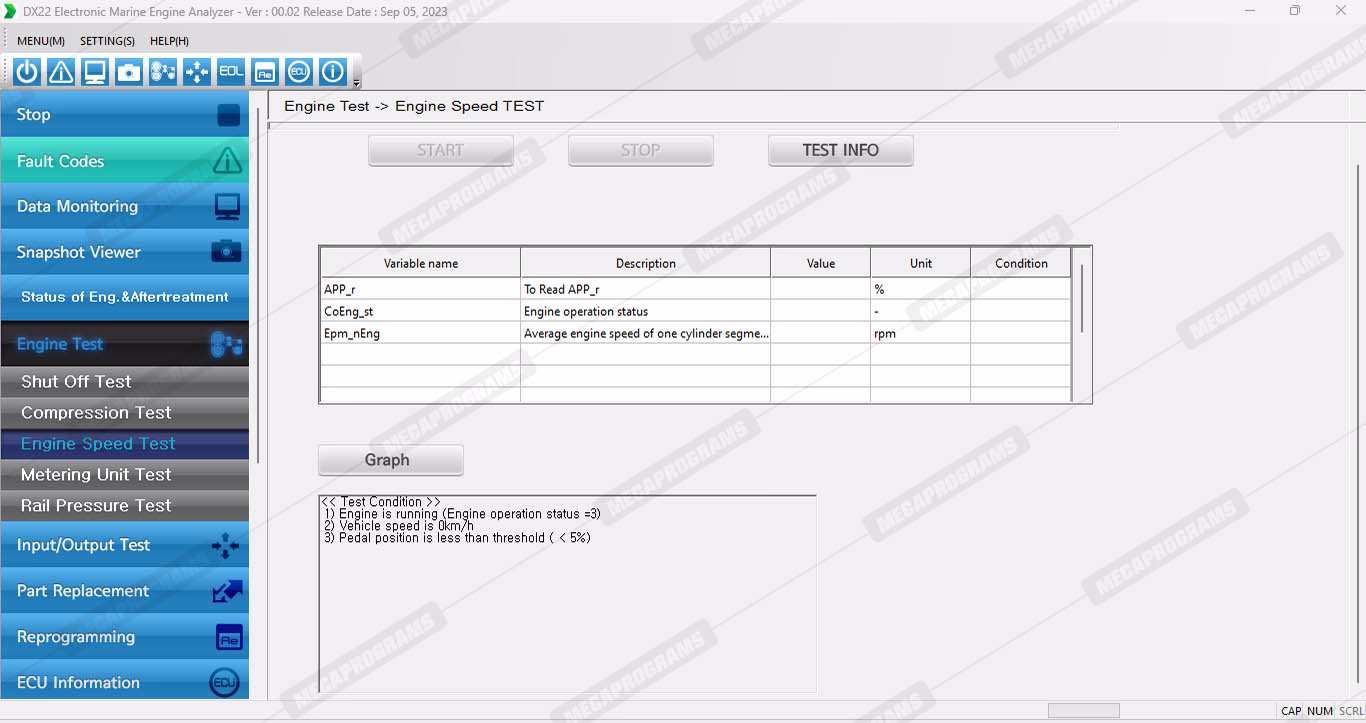Expand the toolbar overflow arrow
This screenshot has height=723, width=1366.
[357, 83]
